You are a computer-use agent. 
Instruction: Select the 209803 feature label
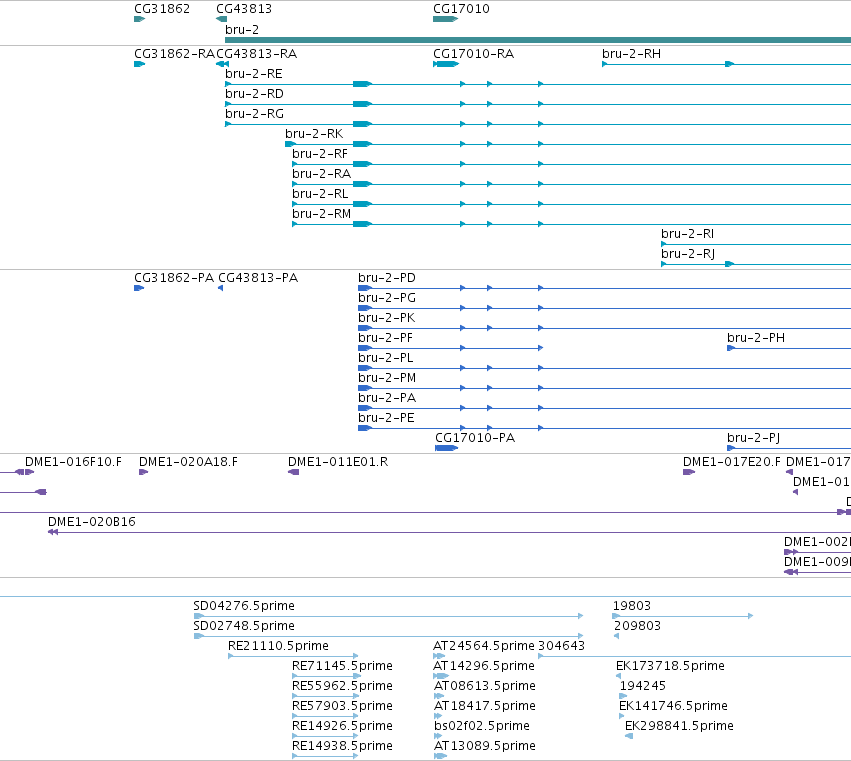tap(637, 626)
